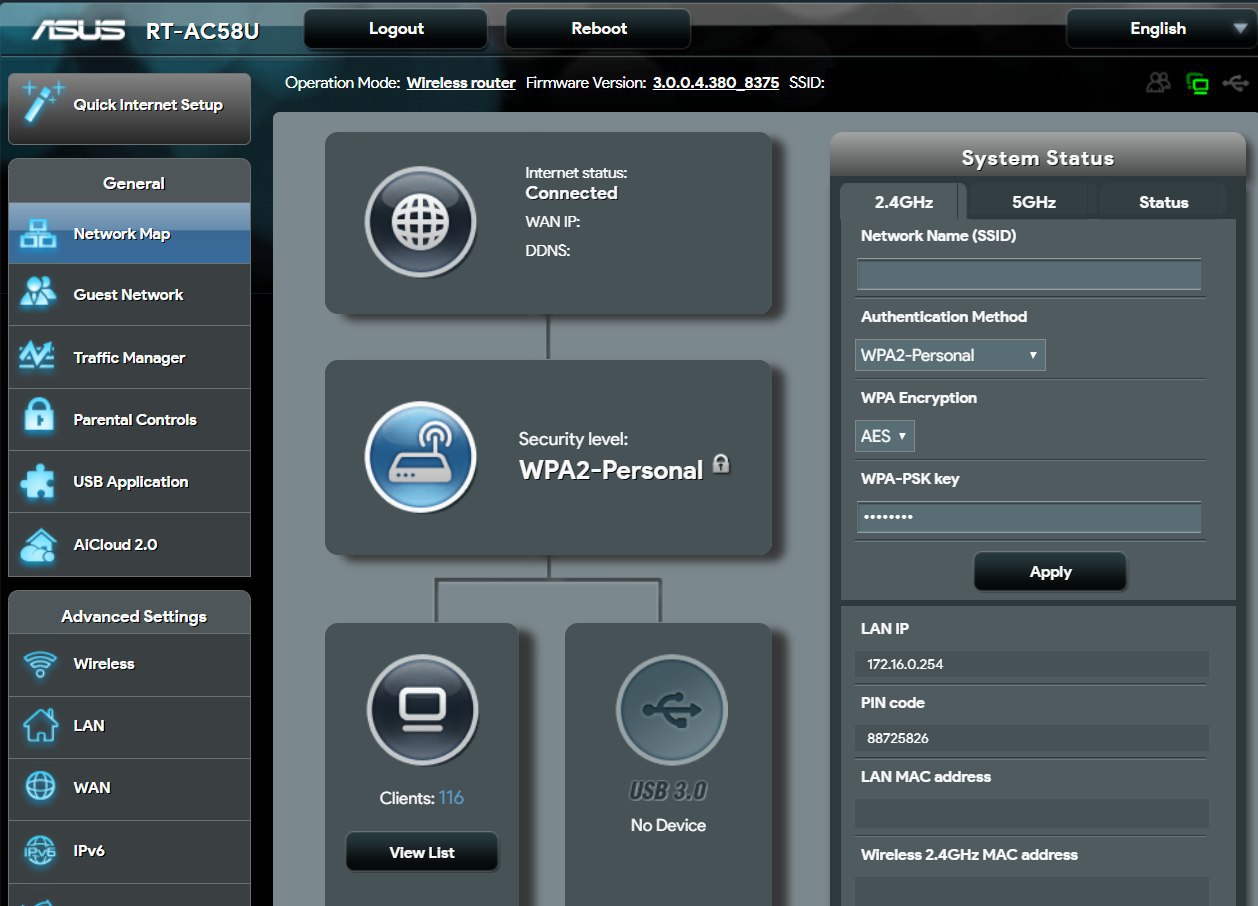1258x906 pixels.
Task: Expand the WPA Encryption AES dropdown
Action: (885, 436)
